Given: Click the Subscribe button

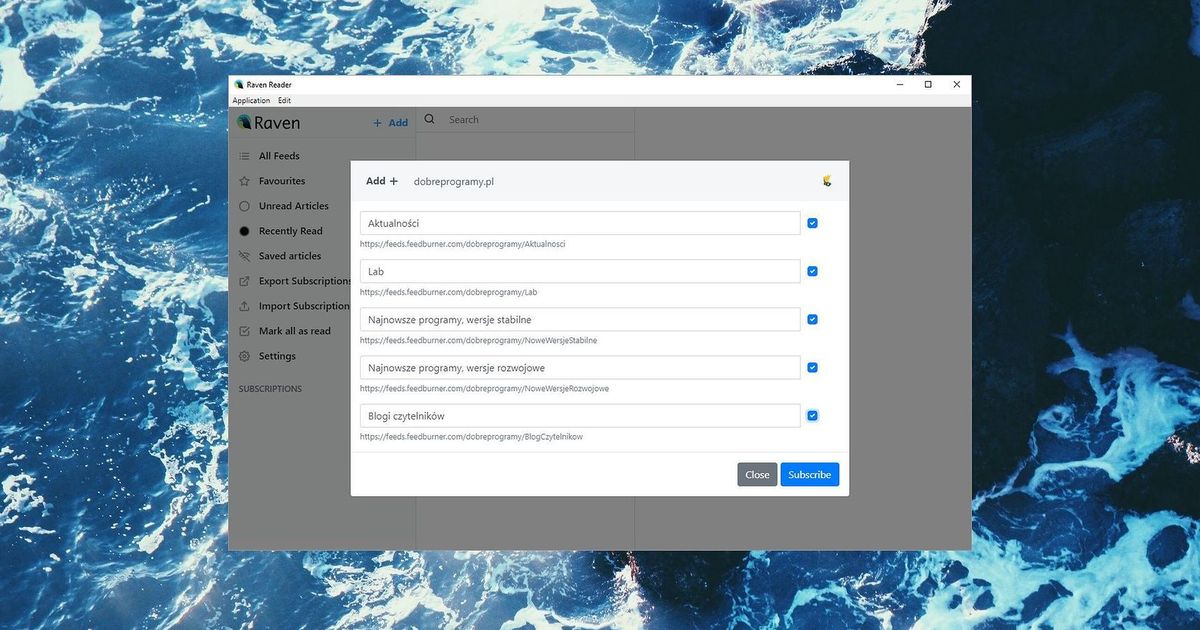Looking at the screenshot, I should coord(809,474).
